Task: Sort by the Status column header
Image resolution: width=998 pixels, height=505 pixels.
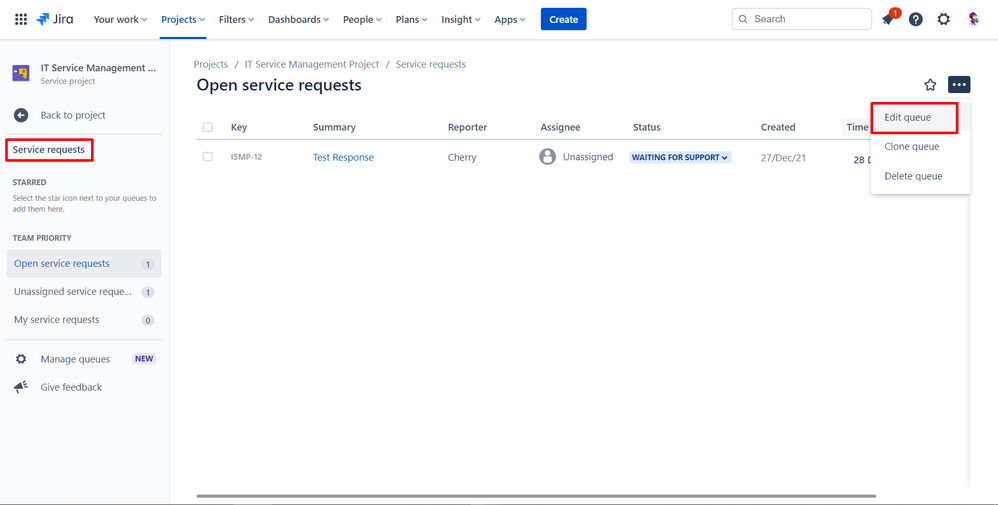Action: click(647, 127)
